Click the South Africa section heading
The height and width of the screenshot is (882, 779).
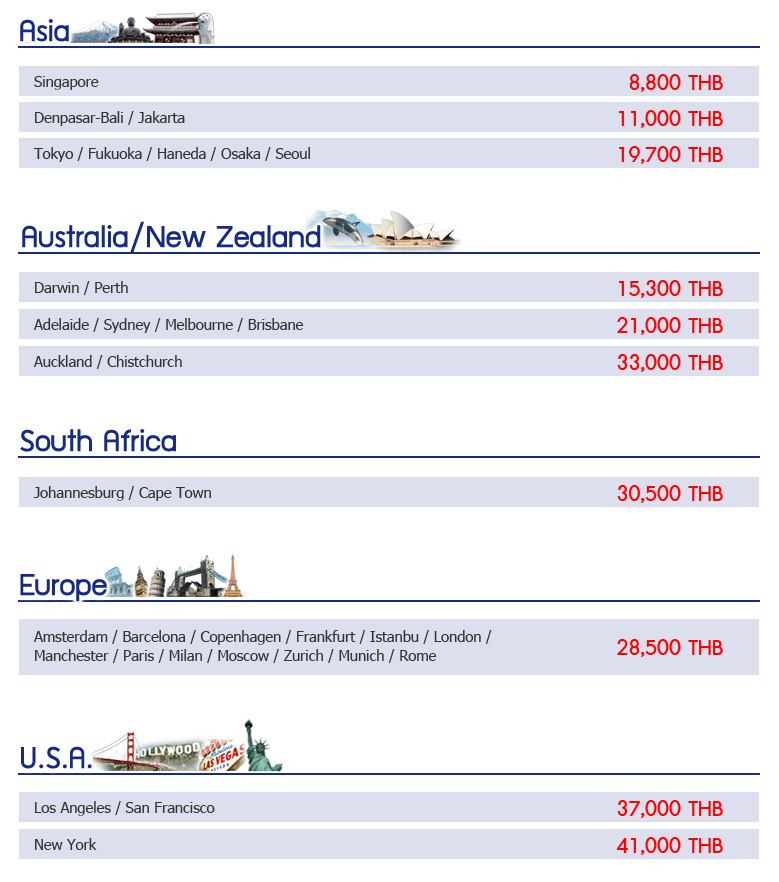pos(98,441)
